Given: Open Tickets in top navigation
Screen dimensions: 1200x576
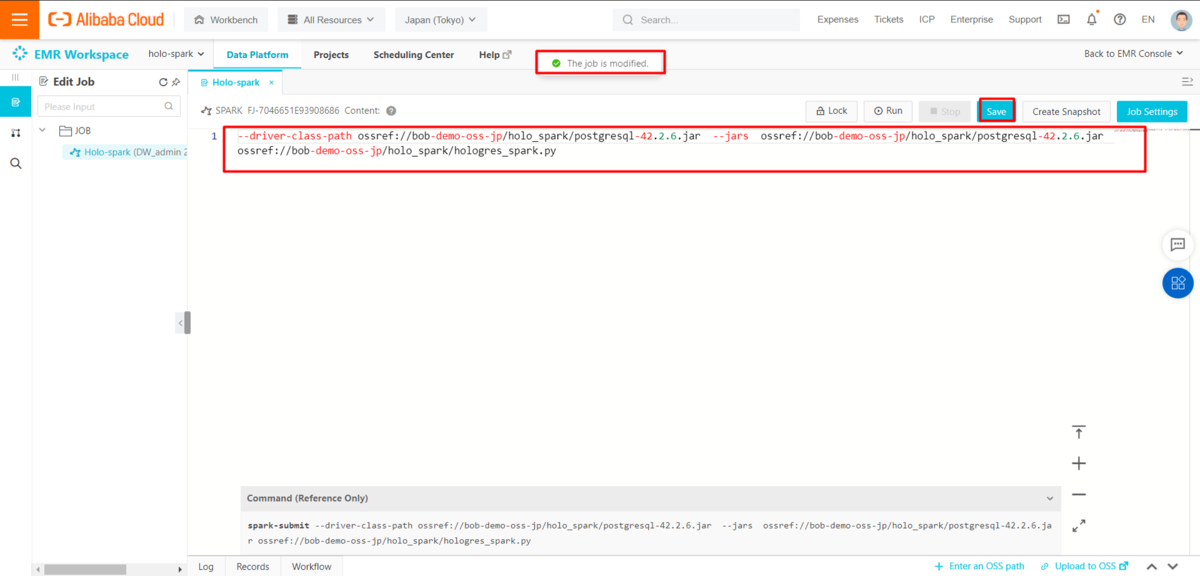Looking at the screenshot, I should click(x=888, y=19).
